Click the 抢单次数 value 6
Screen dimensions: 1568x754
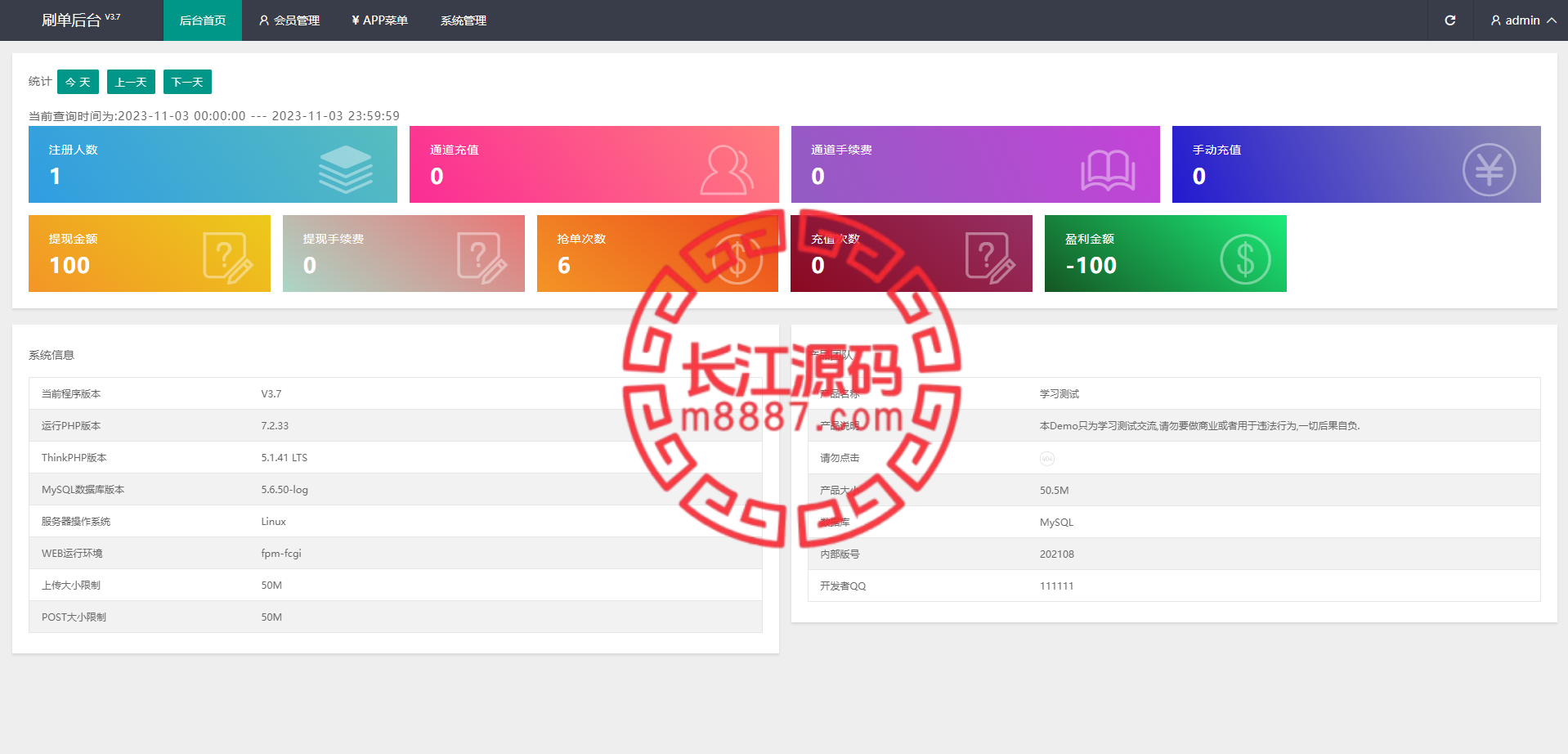564,266
